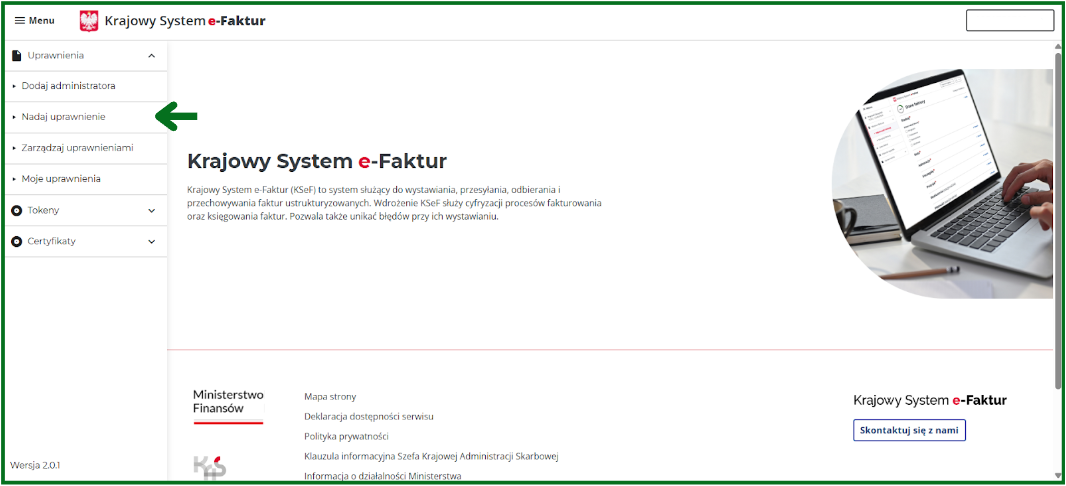
Task: Open Informacja o działalności Ministerstwa link
Action: (383, 476)
